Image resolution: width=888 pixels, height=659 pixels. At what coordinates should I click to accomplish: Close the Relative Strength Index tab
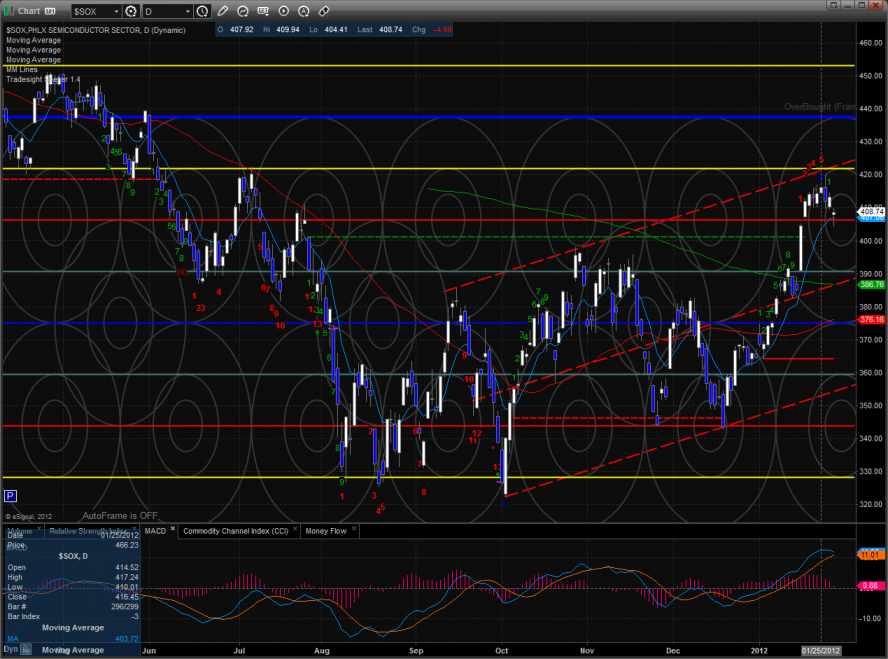(x=135, y=529)
